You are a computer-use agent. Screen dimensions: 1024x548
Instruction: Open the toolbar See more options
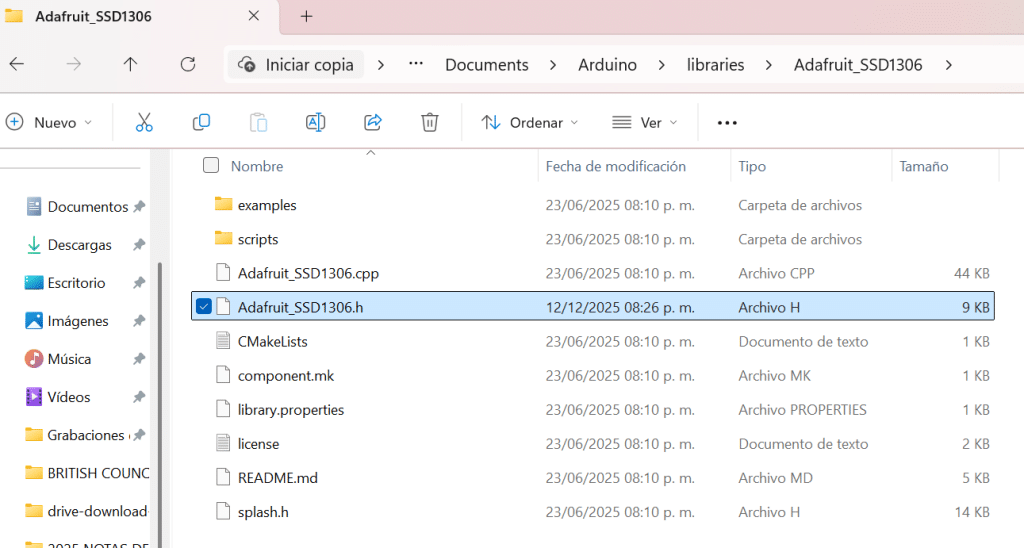coord(727,123)
